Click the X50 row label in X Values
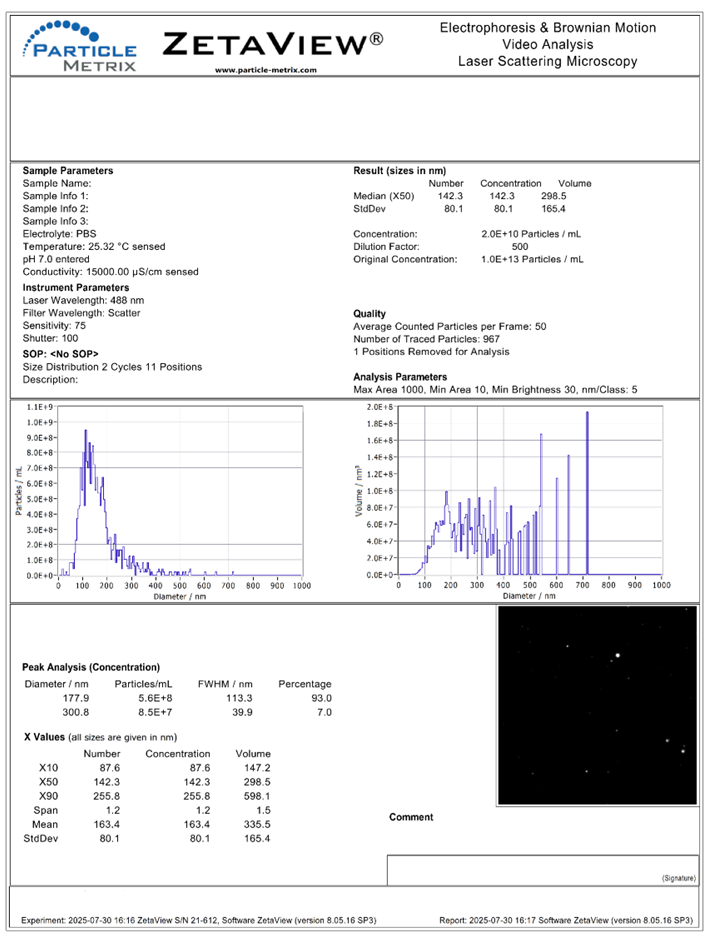This screenshot has width=708, height=937. 48,782
